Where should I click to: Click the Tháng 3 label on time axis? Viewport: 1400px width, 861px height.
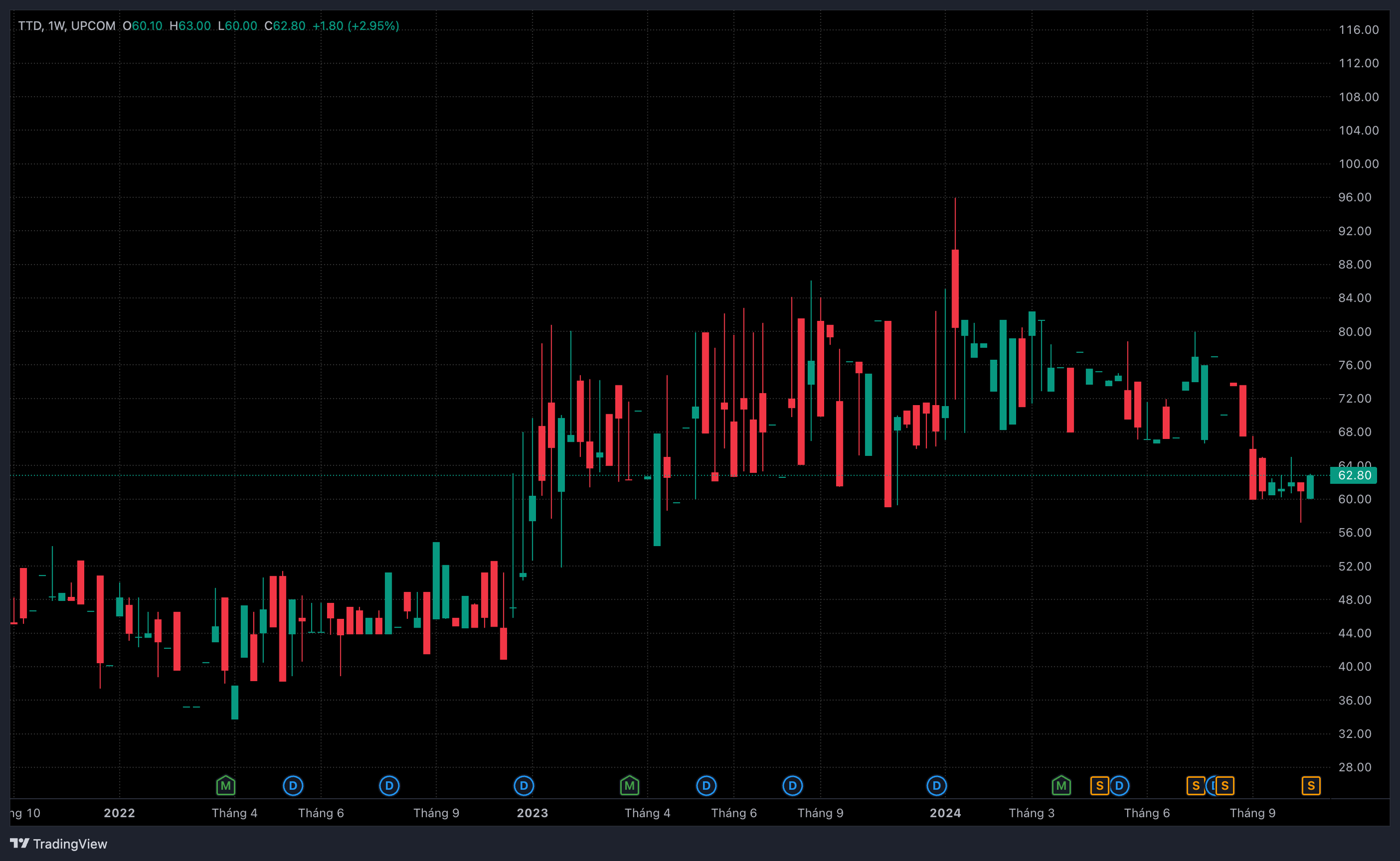coord(1031,812)
